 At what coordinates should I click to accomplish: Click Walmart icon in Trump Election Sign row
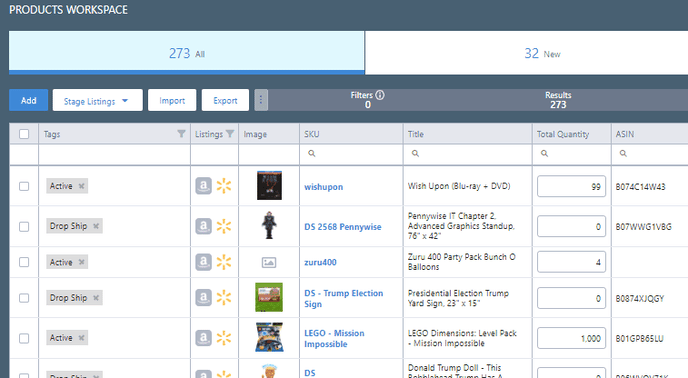click(x=224, y=298)
